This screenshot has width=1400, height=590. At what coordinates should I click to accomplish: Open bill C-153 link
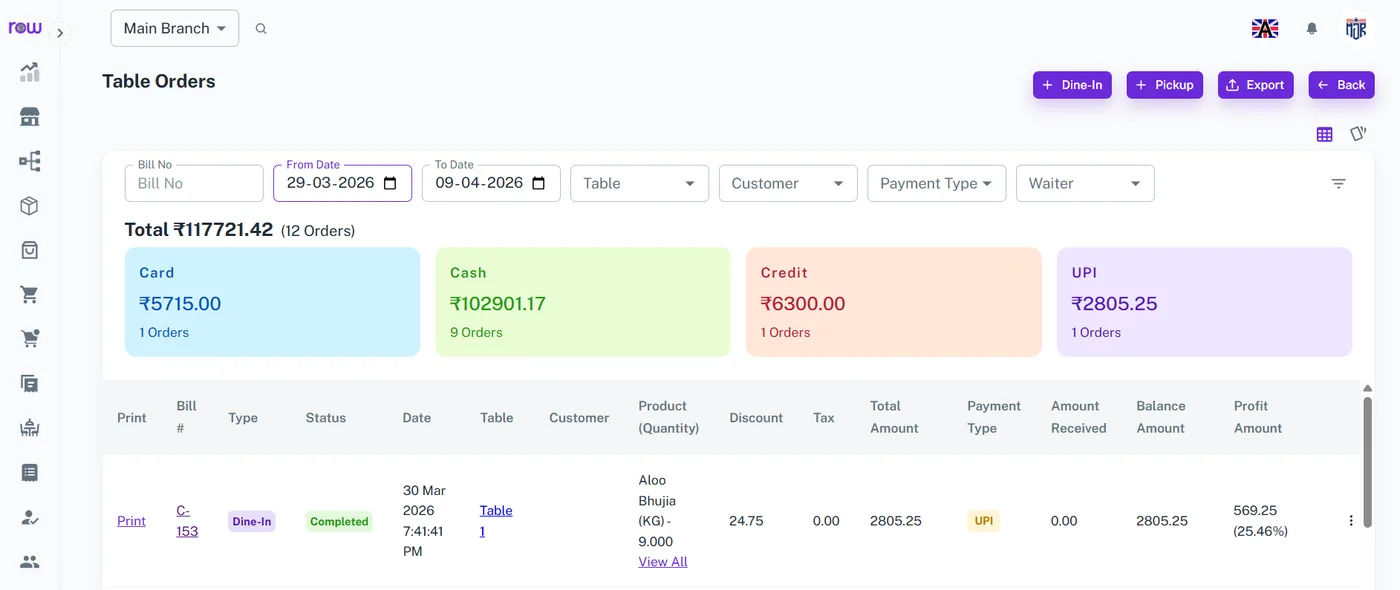(x=187, y=521)
